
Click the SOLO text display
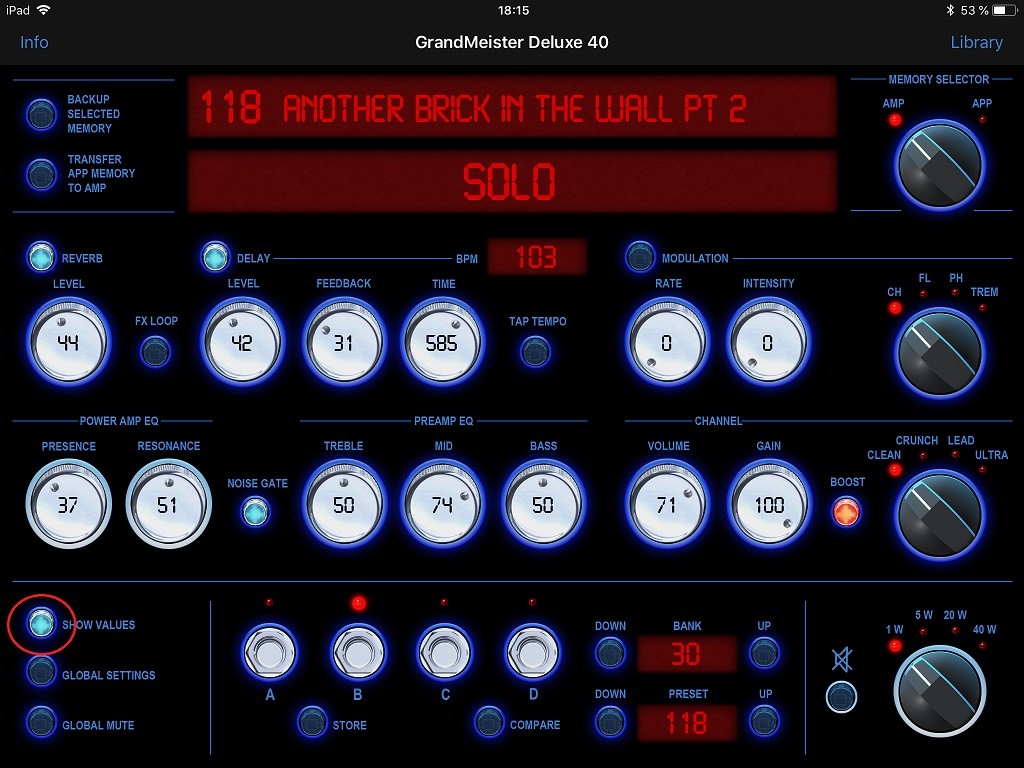[x=512, y=181]
